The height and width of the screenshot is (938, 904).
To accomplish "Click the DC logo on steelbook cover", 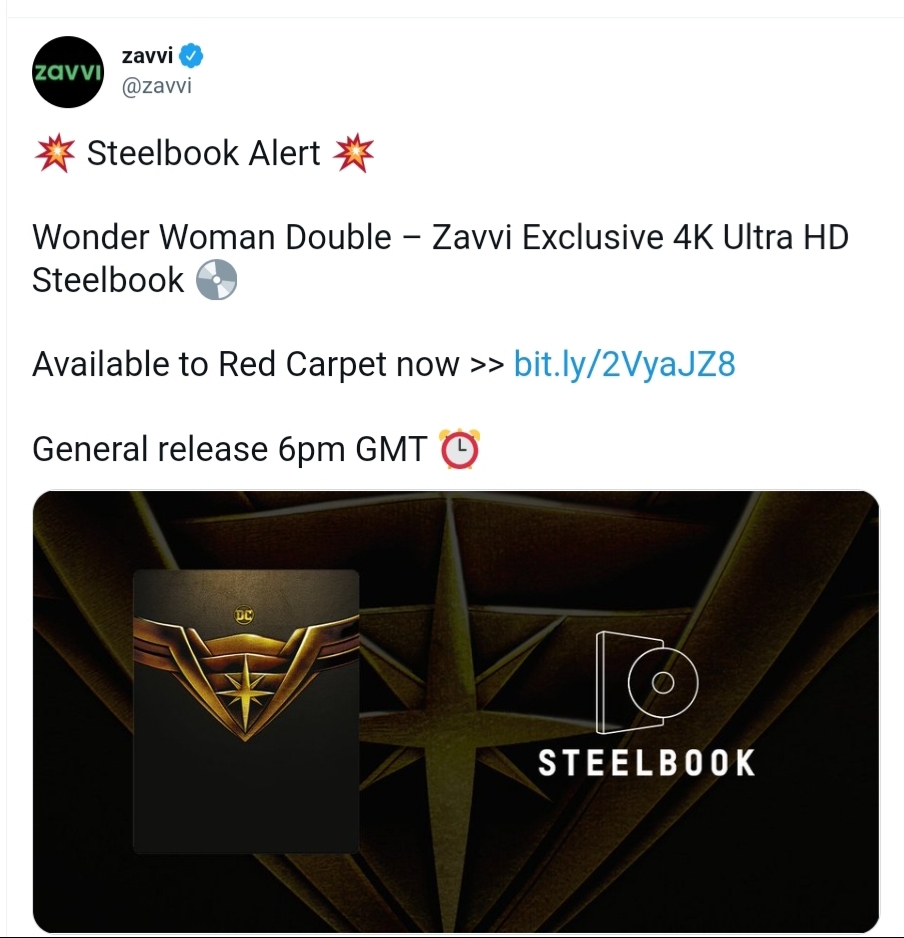I will (x=243, y=614).
